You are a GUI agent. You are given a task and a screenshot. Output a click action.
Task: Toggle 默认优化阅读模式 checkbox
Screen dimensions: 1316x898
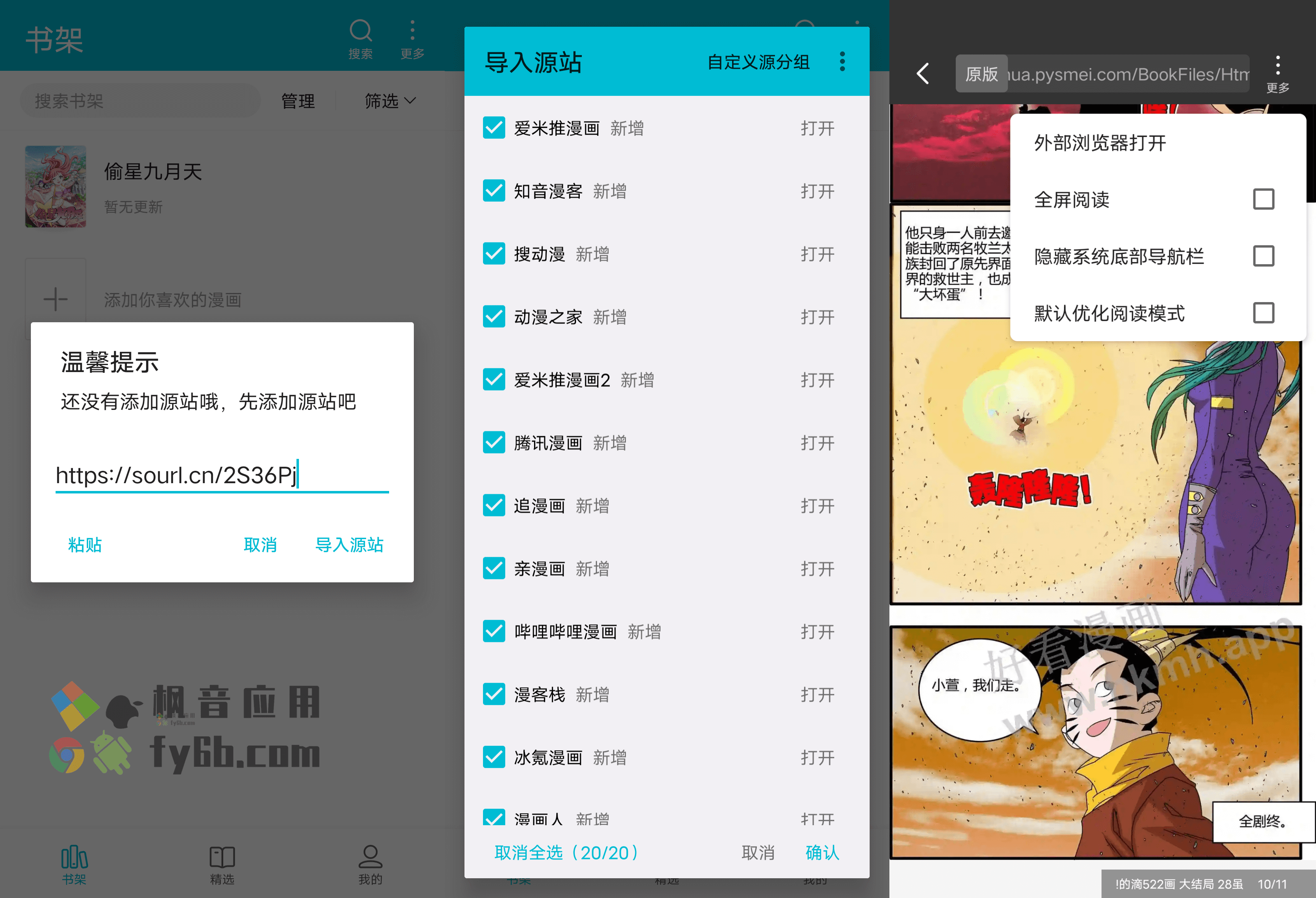tap(1263, 312)
